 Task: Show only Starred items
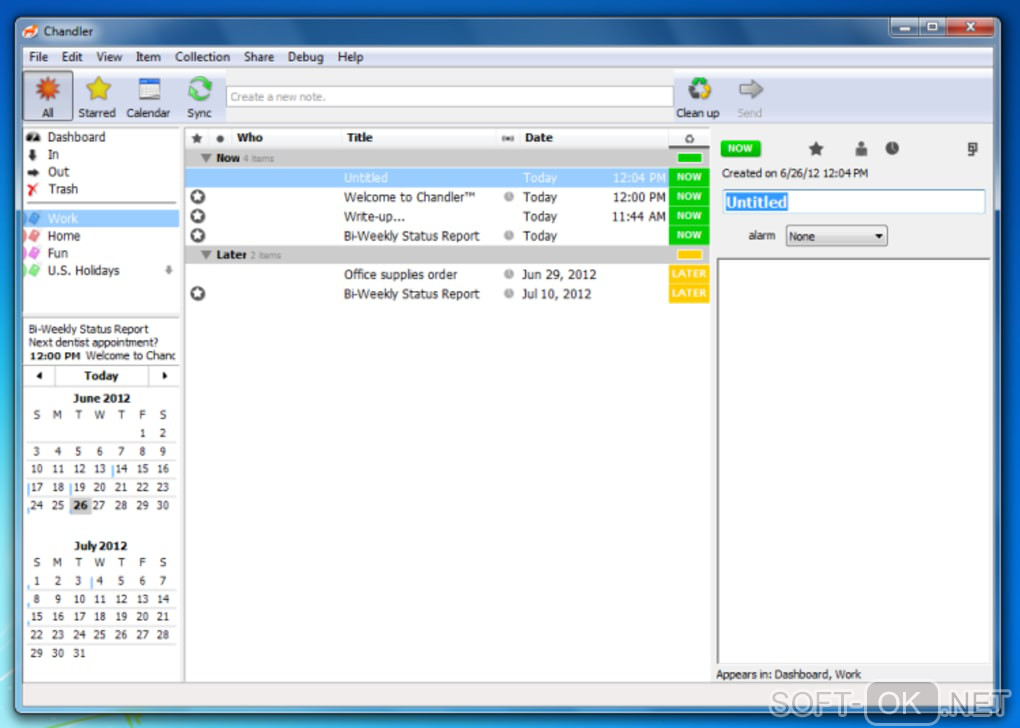point(97,96)
